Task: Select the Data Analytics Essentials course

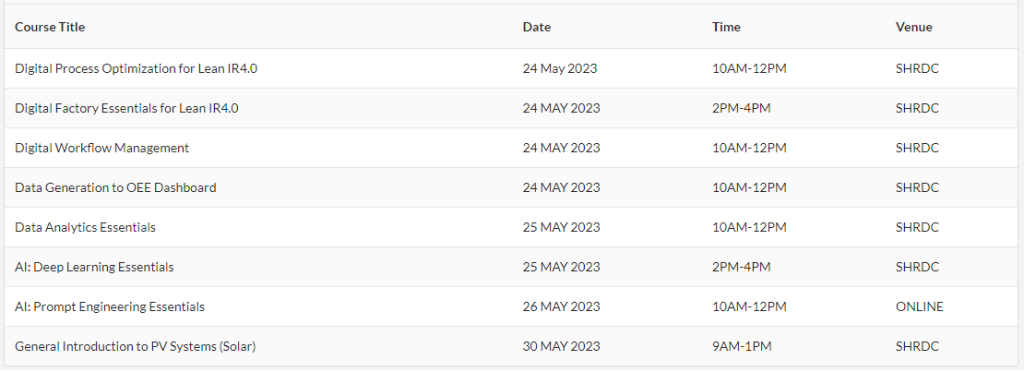Action: pos(85,228)
